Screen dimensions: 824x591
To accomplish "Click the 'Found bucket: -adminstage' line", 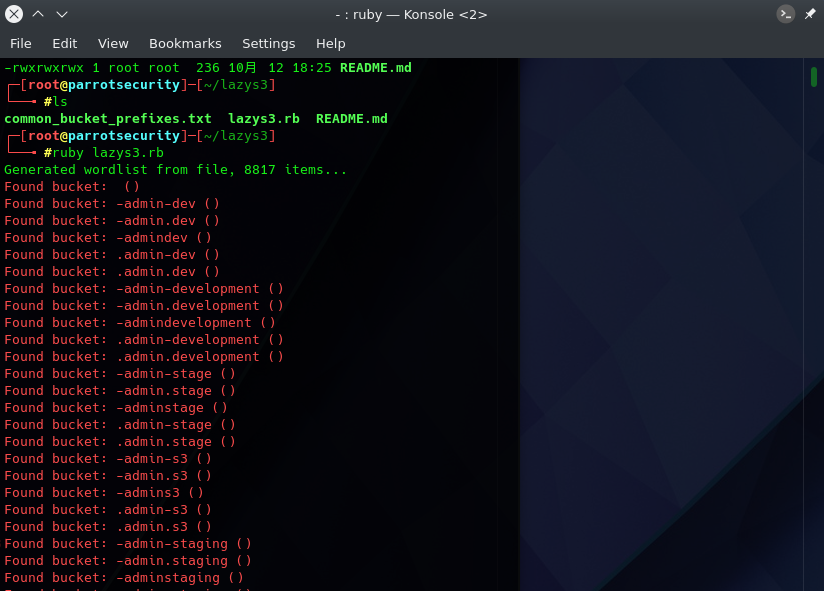I will [x=116, y=408].
